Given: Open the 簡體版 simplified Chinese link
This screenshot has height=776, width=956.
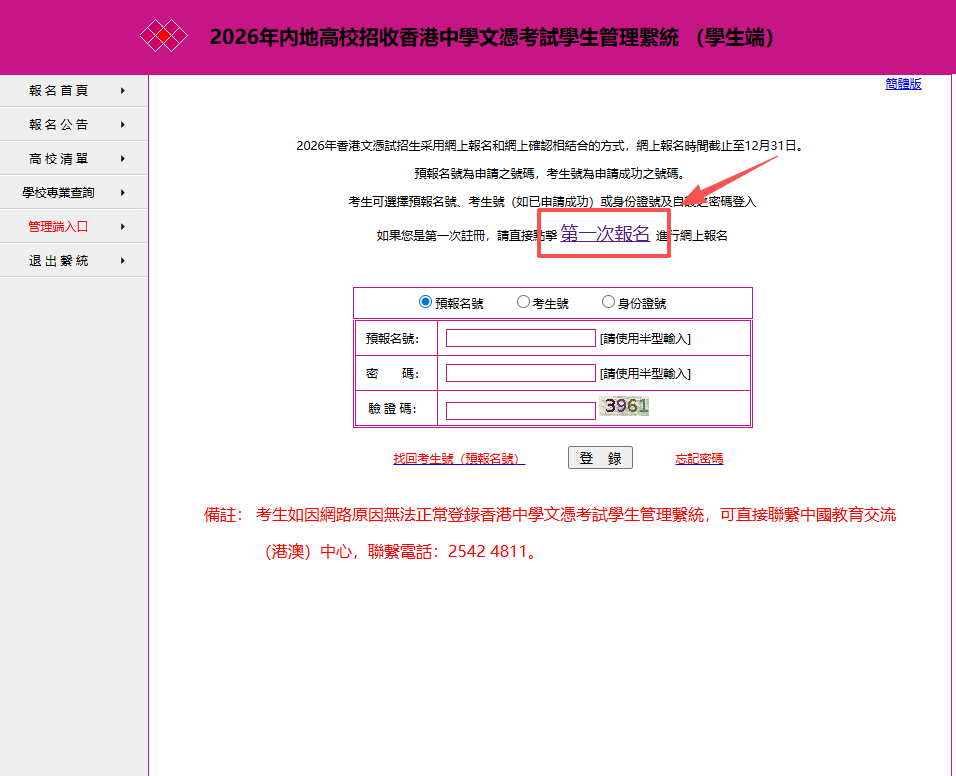Looking at the screenshot, I should [903, 84].
